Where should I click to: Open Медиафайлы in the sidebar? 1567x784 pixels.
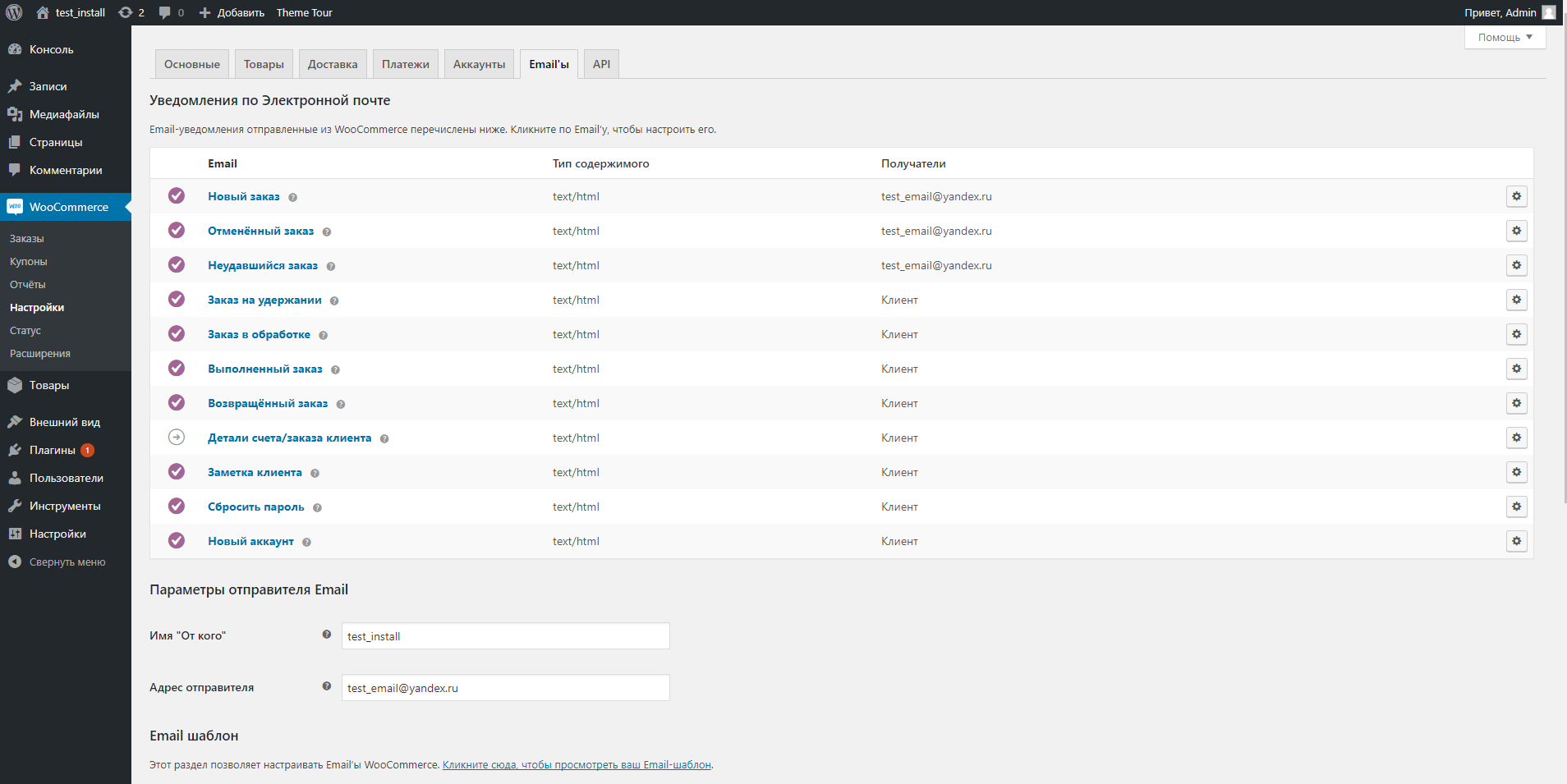point(66,114)
